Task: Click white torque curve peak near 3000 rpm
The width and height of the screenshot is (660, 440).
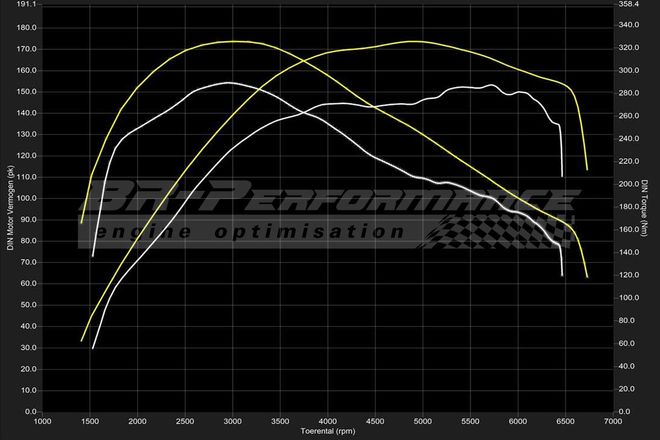Action: (228, 83)
